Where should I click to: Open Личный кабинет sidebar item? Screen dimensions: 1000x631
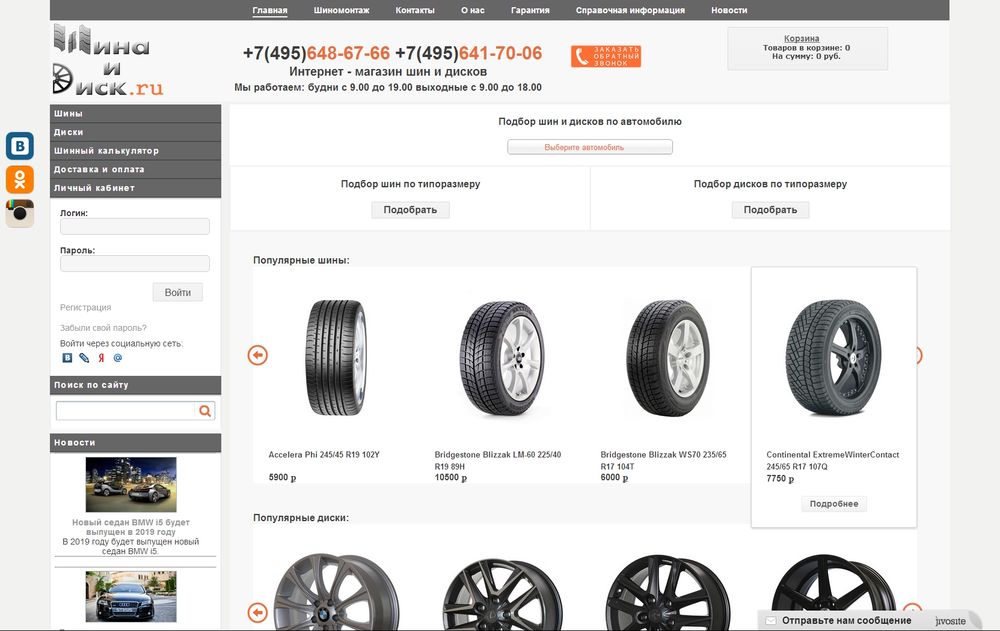(x=135, y=188)
